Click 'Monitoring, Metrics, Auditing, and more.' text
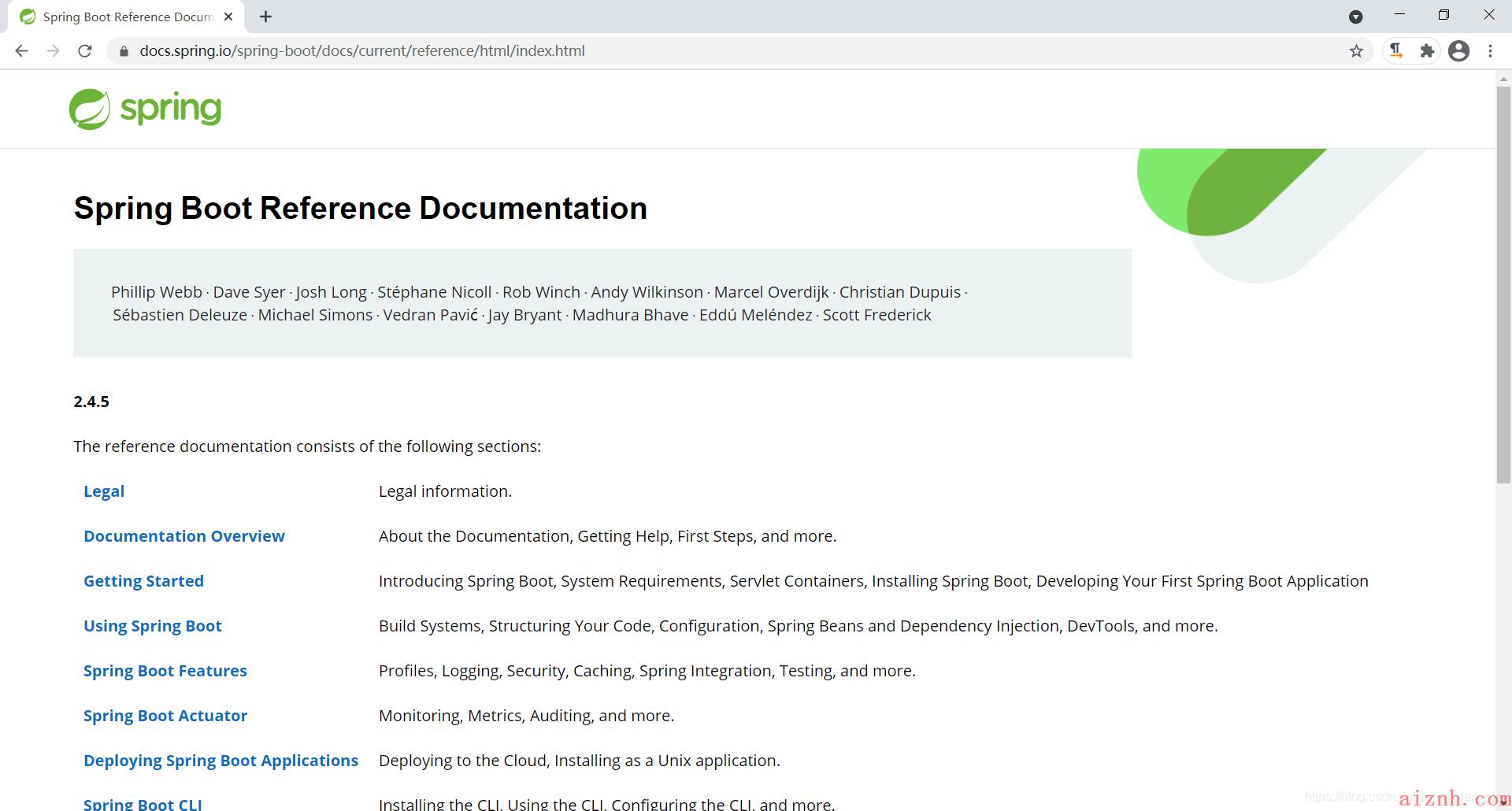1512x811 pixels. click(527, 716)
